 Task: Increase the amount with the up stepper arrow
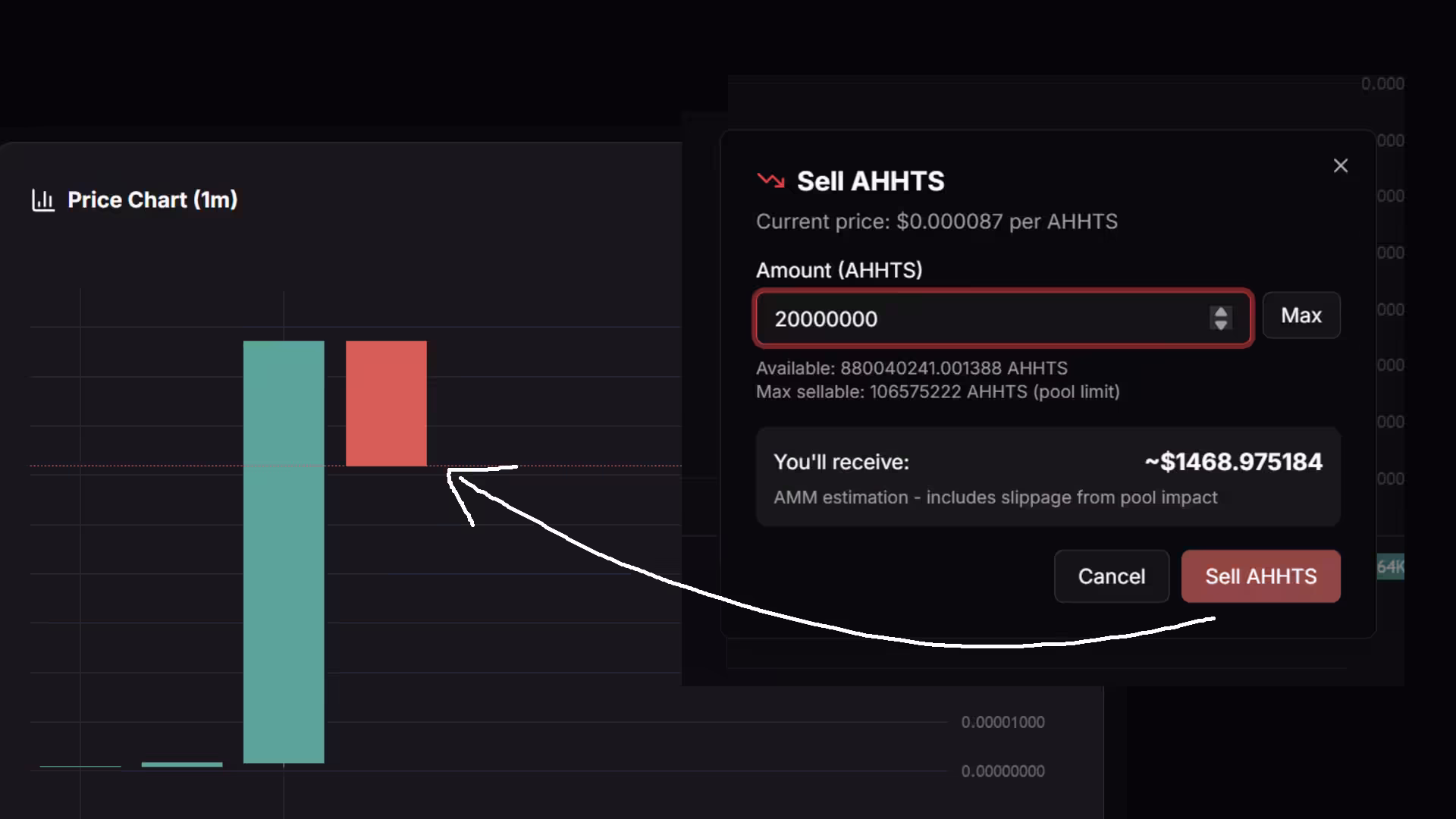(x=1220, y=312)
